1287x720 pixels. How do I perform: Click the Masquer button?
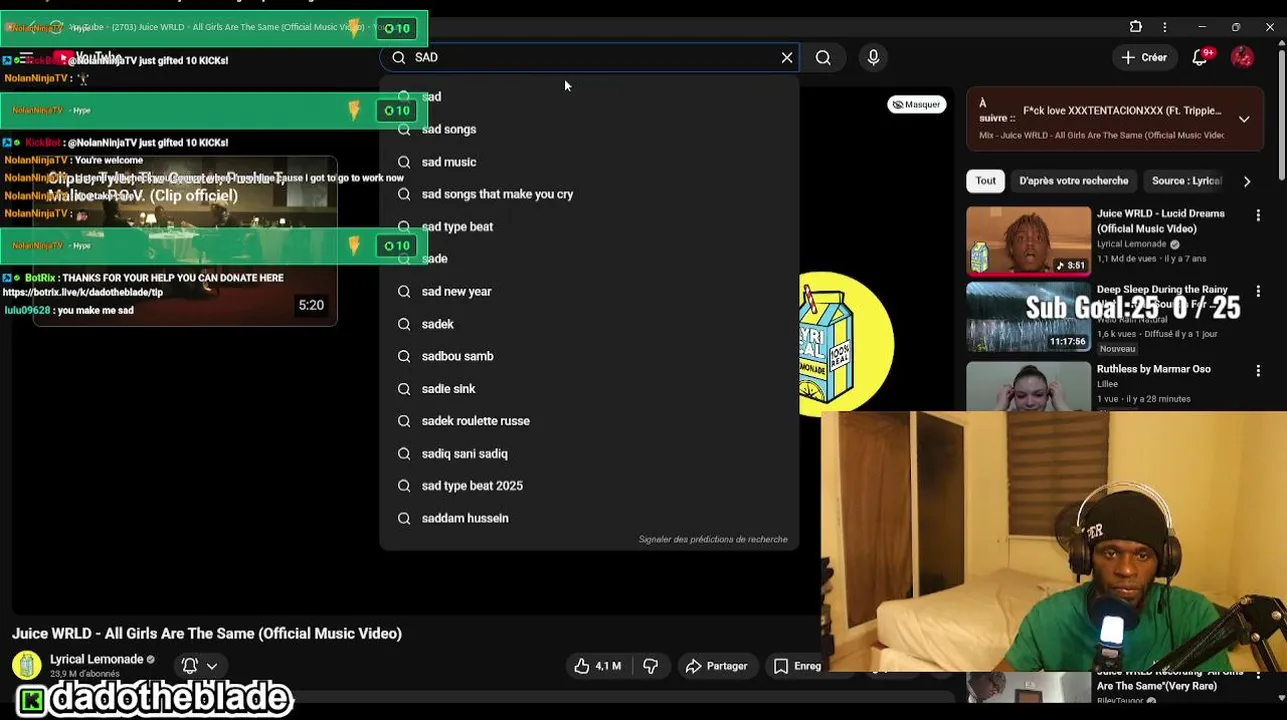click(916, 104)
